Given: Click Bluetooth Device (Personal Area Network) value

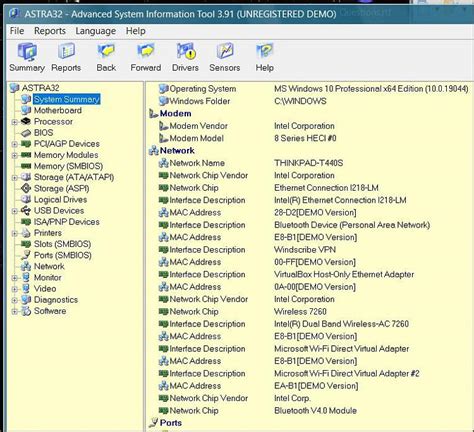Looking at the screenshot, I should [352, 225].
